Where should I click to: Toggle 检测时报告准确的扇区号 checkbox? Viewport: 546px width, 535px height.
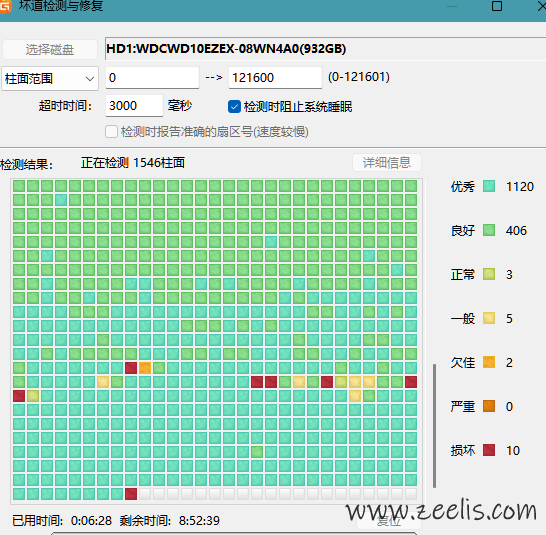pos(111,132)
